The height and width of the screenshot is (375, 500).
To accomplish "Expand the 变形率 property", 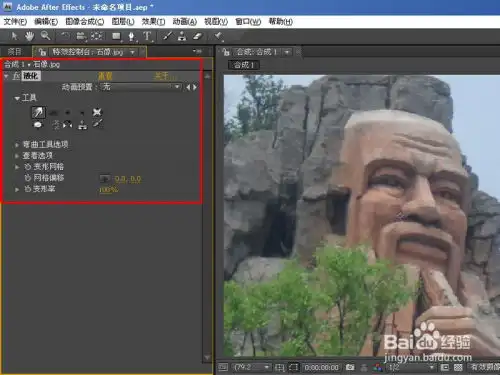I will 17,189.
